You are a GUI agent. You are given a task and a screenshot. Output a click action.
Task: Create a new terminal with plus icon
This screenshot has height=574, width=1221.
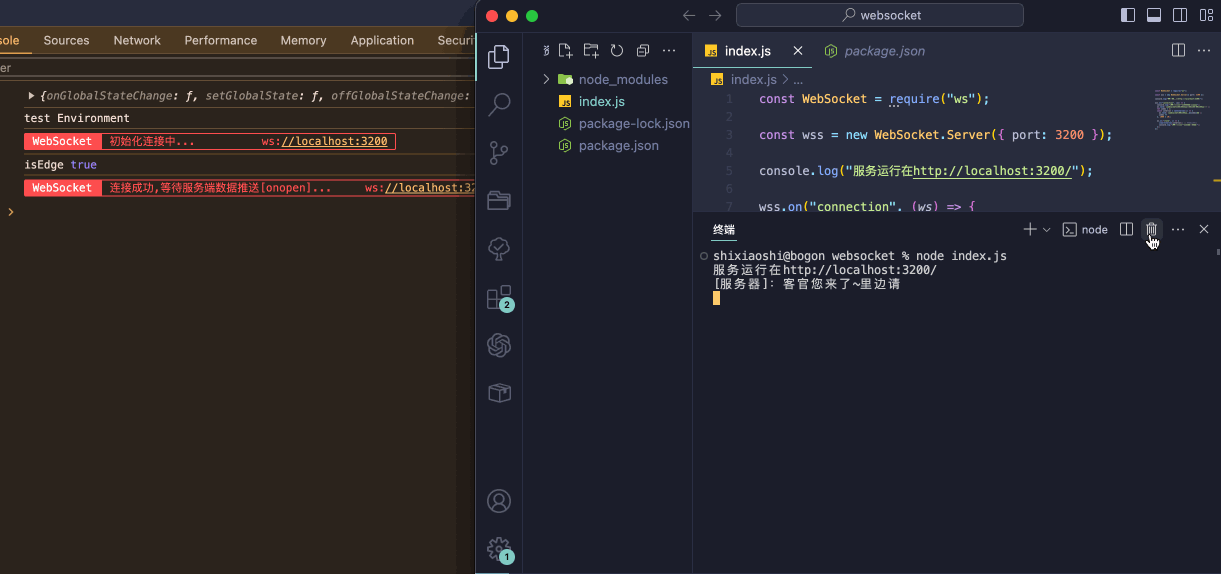point(1030,229)
